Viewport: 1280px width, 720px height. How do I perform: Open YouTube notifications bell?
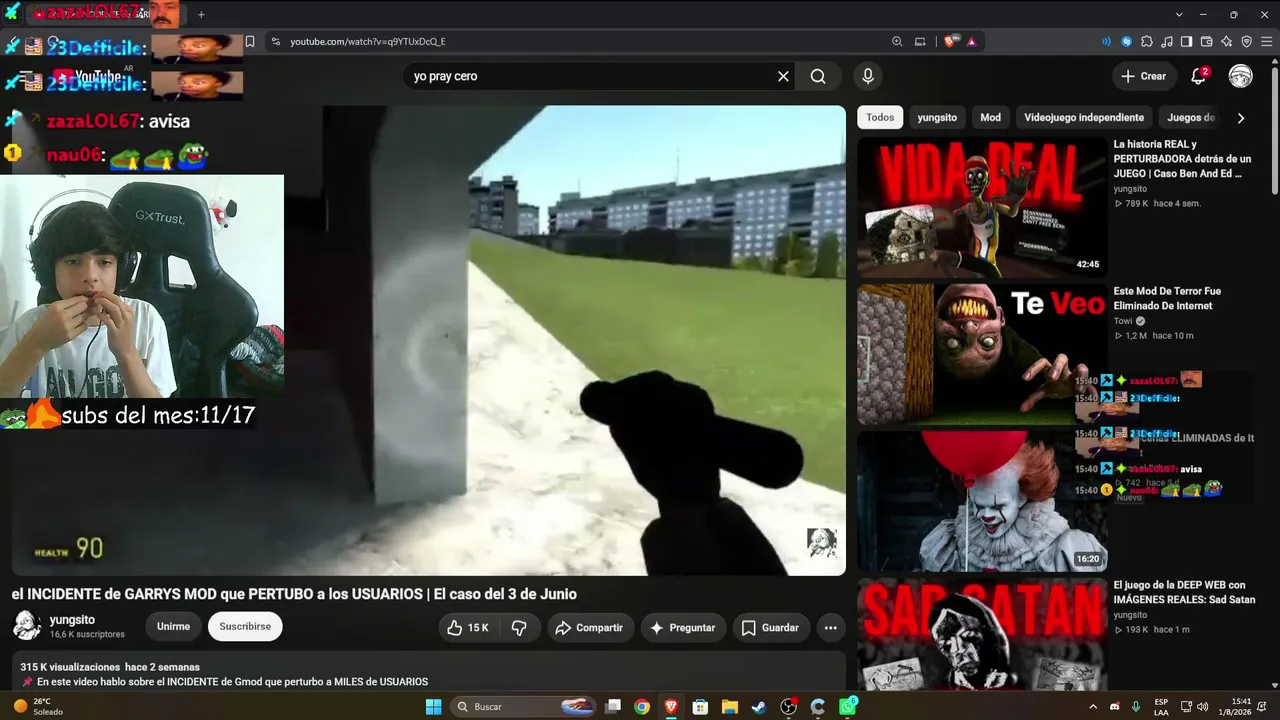[x=1198, y=76]
